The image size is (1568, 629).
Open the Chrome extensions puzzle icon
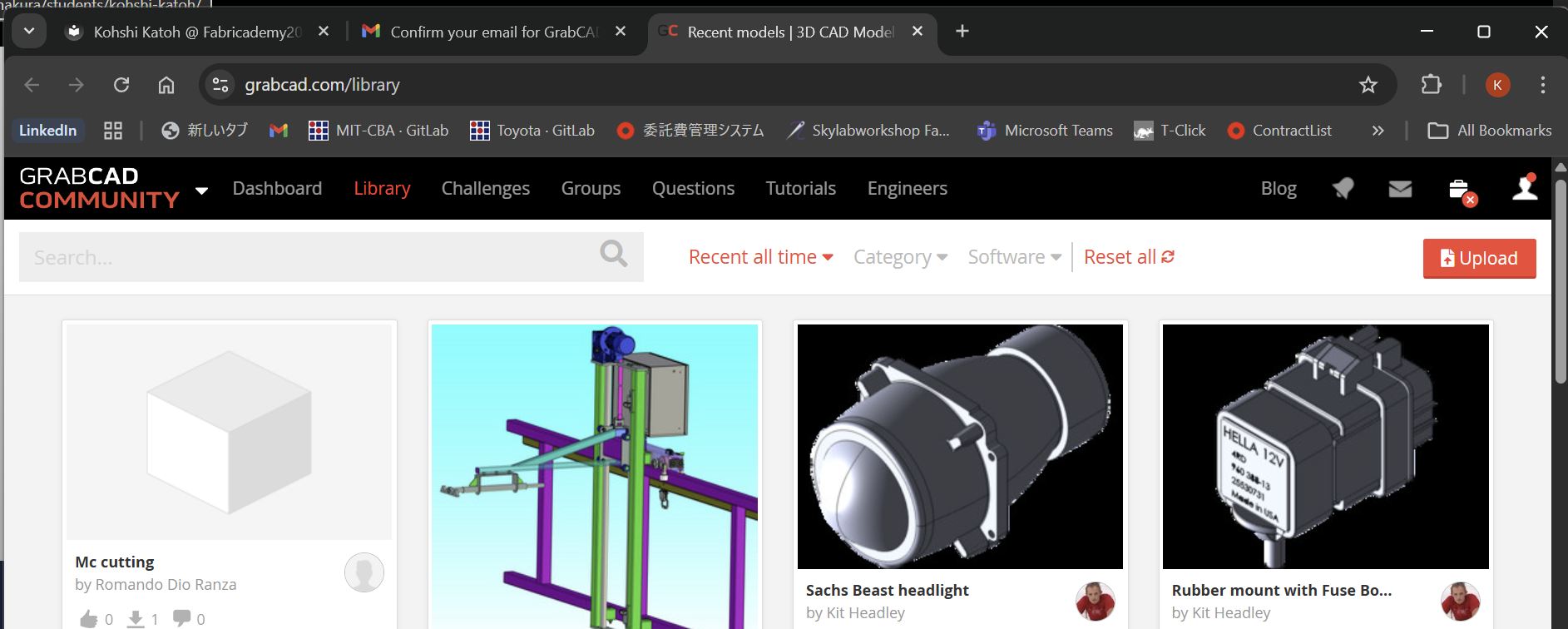1431,84
